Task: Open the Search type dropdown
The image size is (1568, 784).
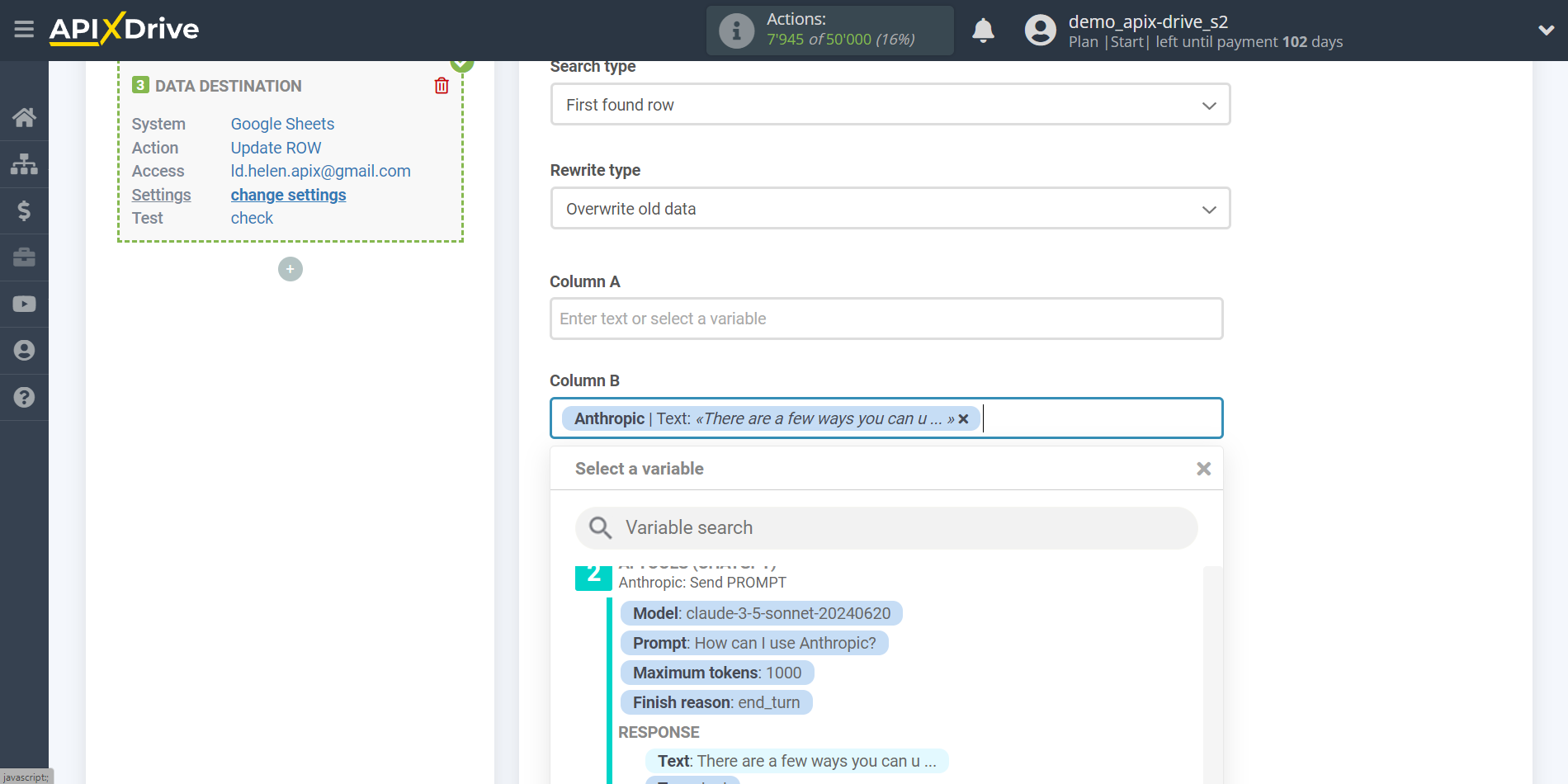Action: (890, 105)
